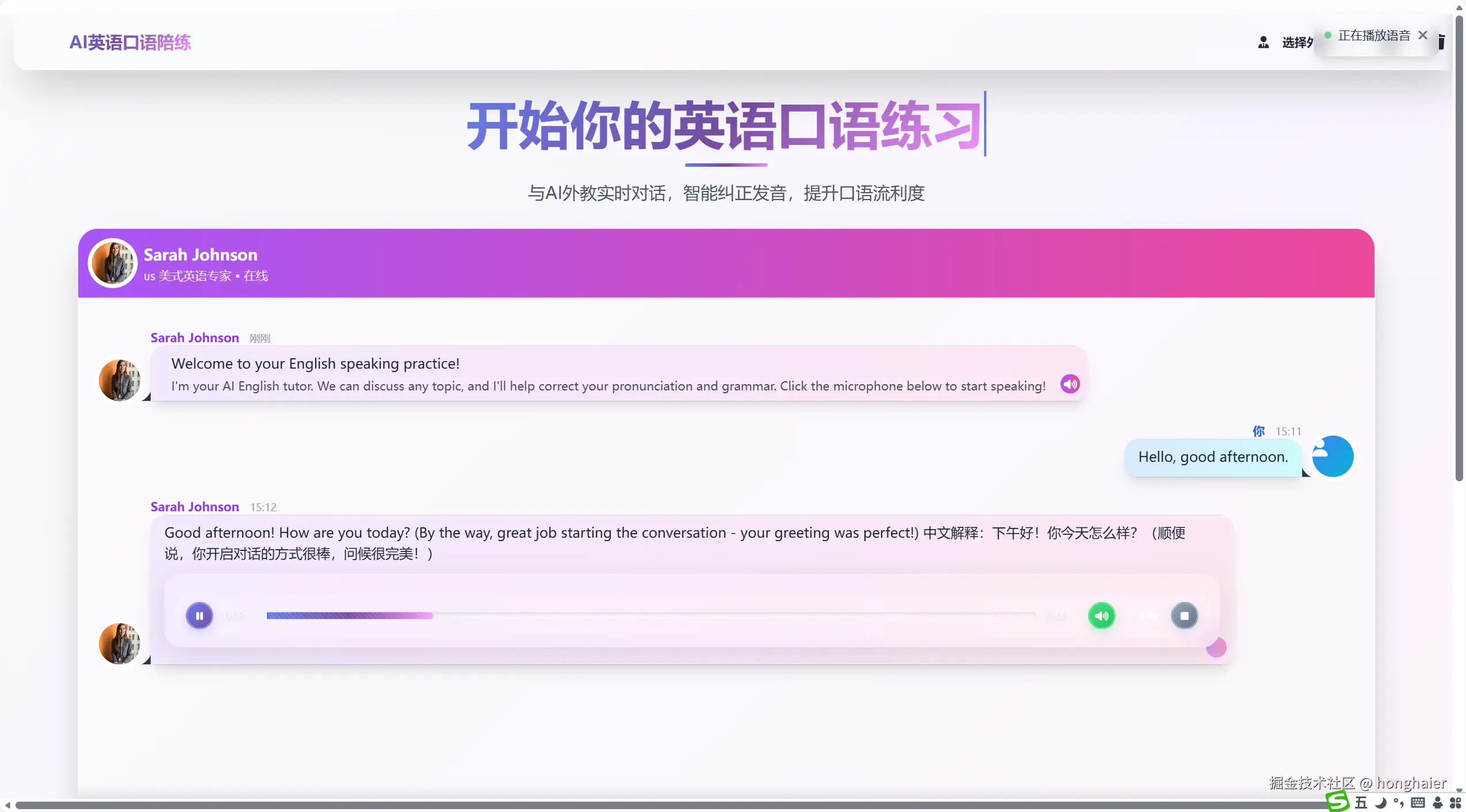Mute audio with green speaker button
Image resolution: width=1466 pixels, height=812 pixels.
pyautogui.click(x=1101, y=616)
